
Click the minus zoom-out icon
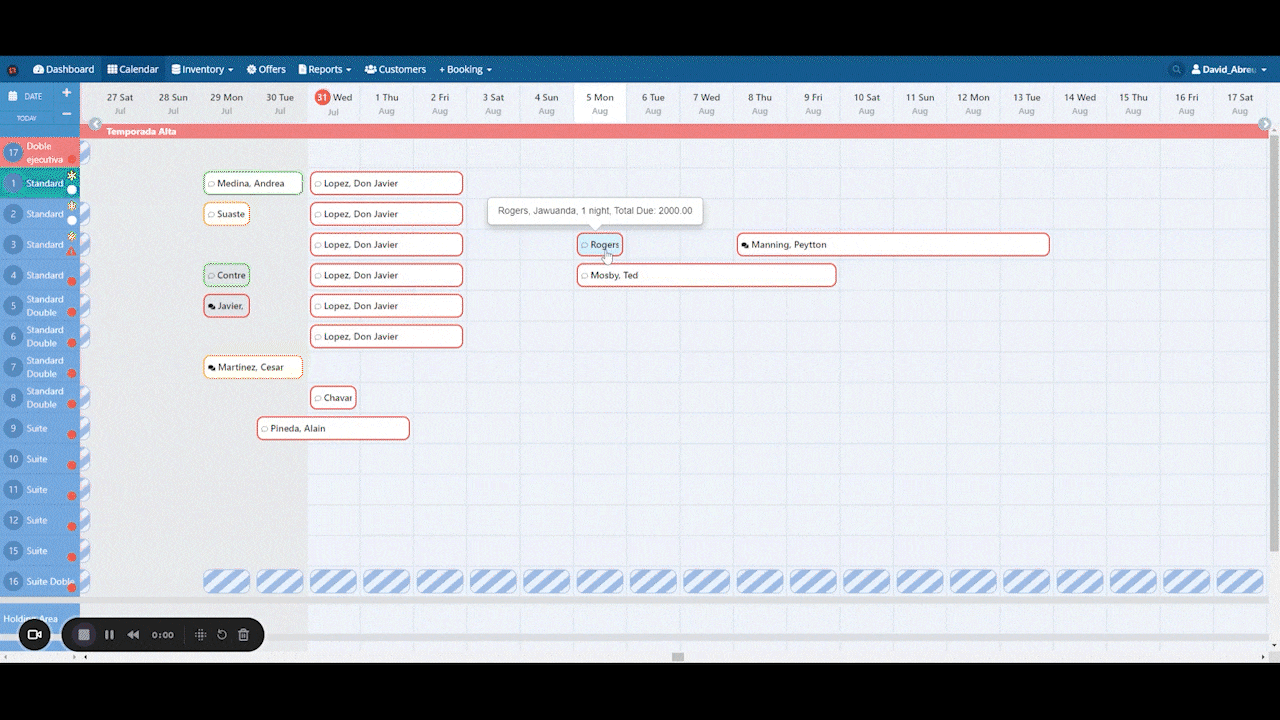[x=67, y=113]
